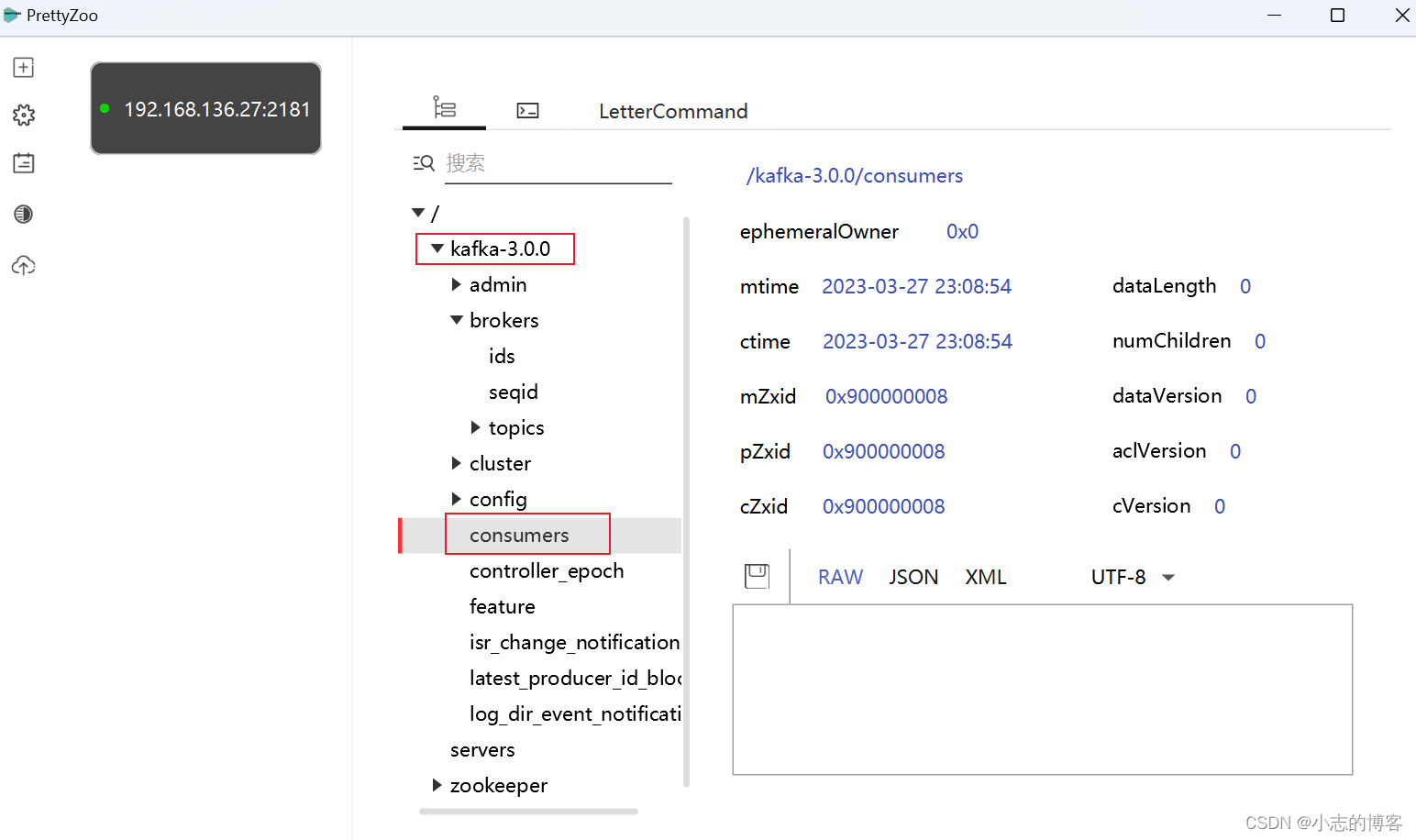Click the search filter icon
The height and width of the screenshot is (840, 1416).
(x=424, y=163)
